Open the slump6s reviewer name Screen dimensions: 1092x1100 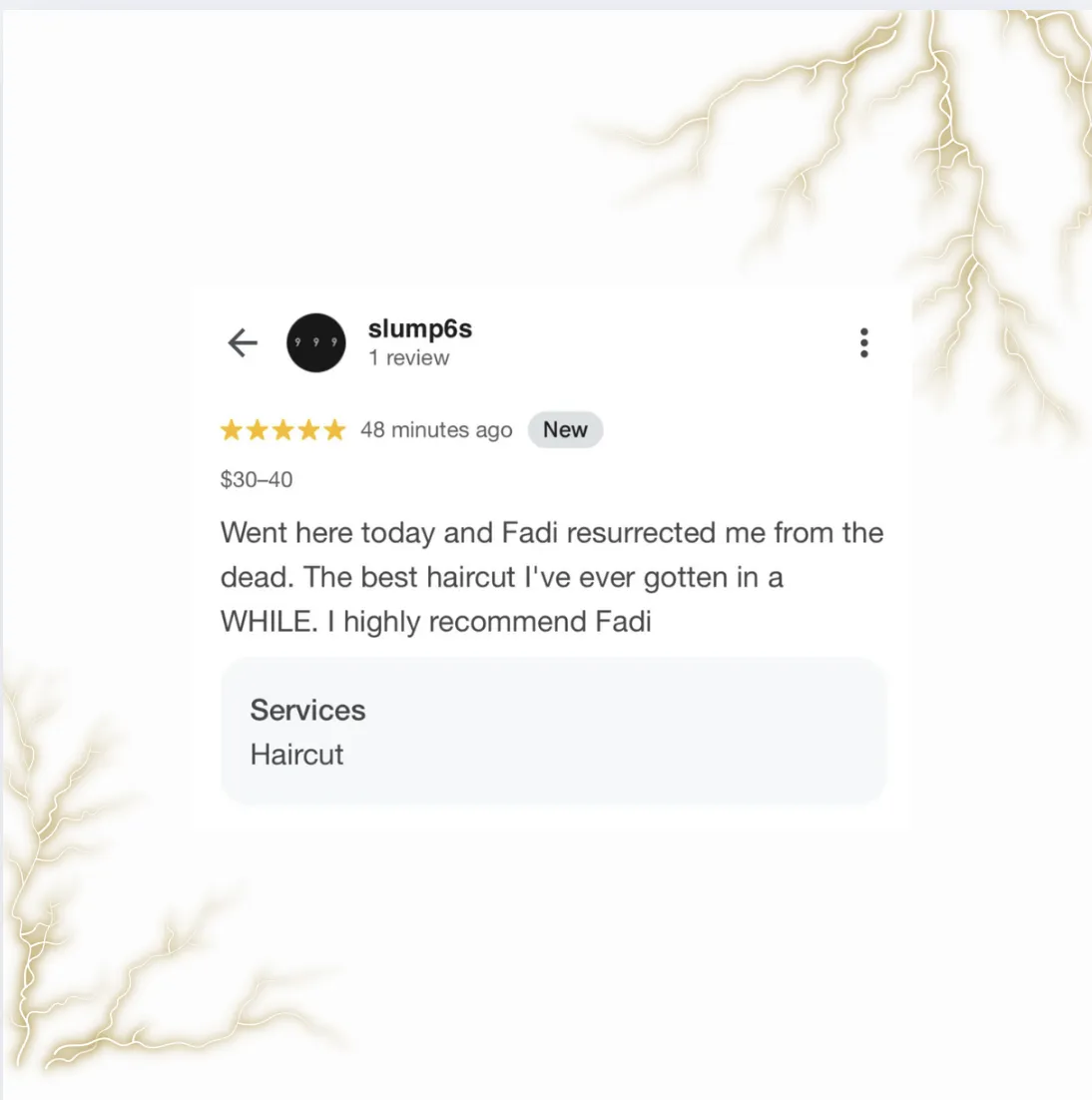pyautogui.click(x=420, y=329)
